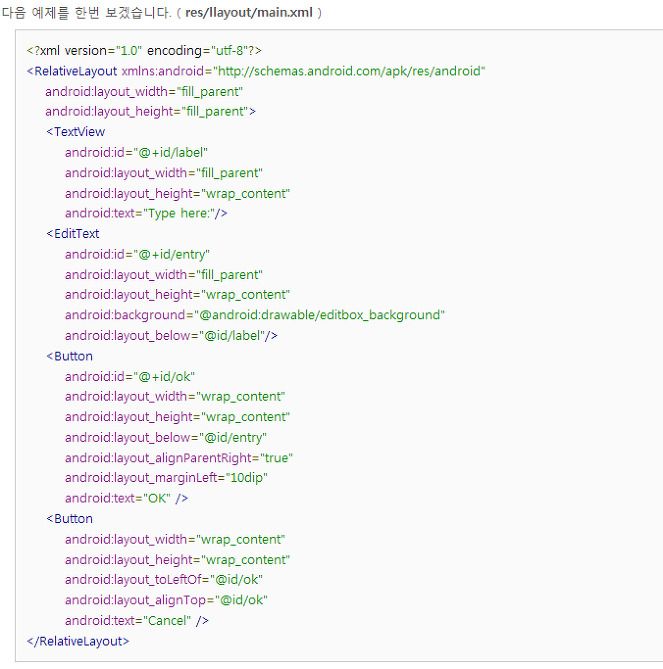The width and height of the screenshot is (663, 669).
Task: Click android:layout_height="fill_parent"> line
Action: (x=150, y=112)
